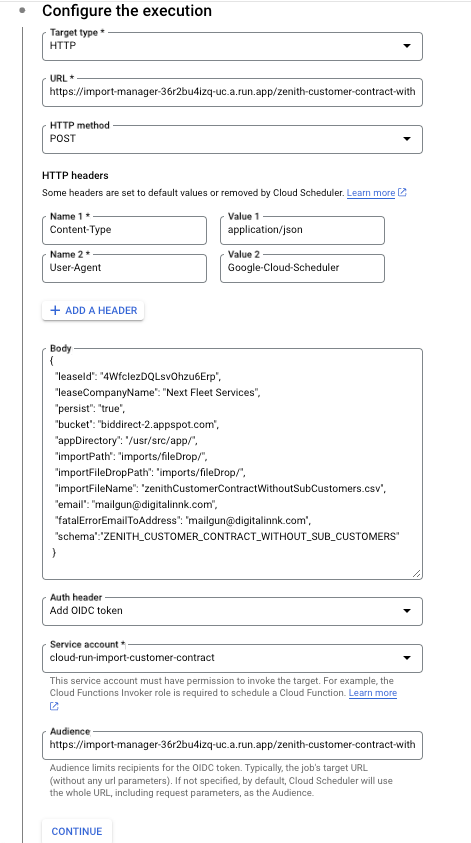Expand the Service account dropdown
Viewport: 471px width, 843px height.
pyautogui.click(x=232, y=658)
